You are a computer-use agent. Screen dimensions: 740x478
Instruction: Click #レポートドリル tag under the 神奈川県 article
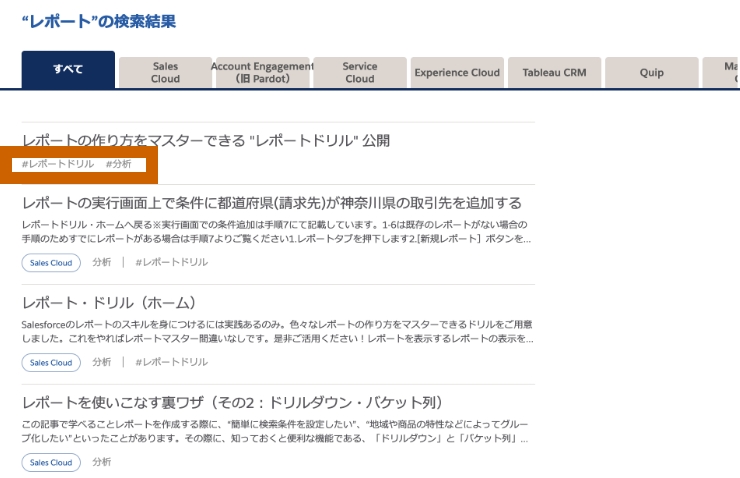pos(171,263)
